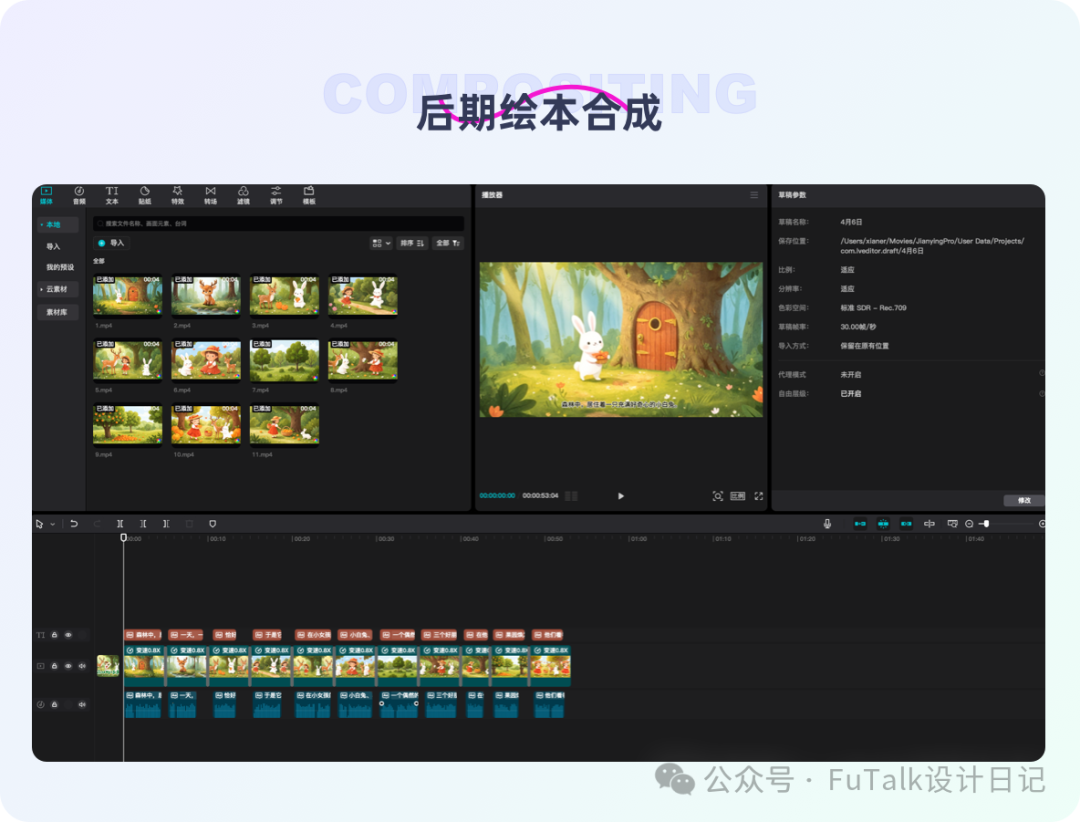The height and width of the screenshot is (822, 1080).
Task: Open the media view mode dropdown
Action: tap(382, 243)
